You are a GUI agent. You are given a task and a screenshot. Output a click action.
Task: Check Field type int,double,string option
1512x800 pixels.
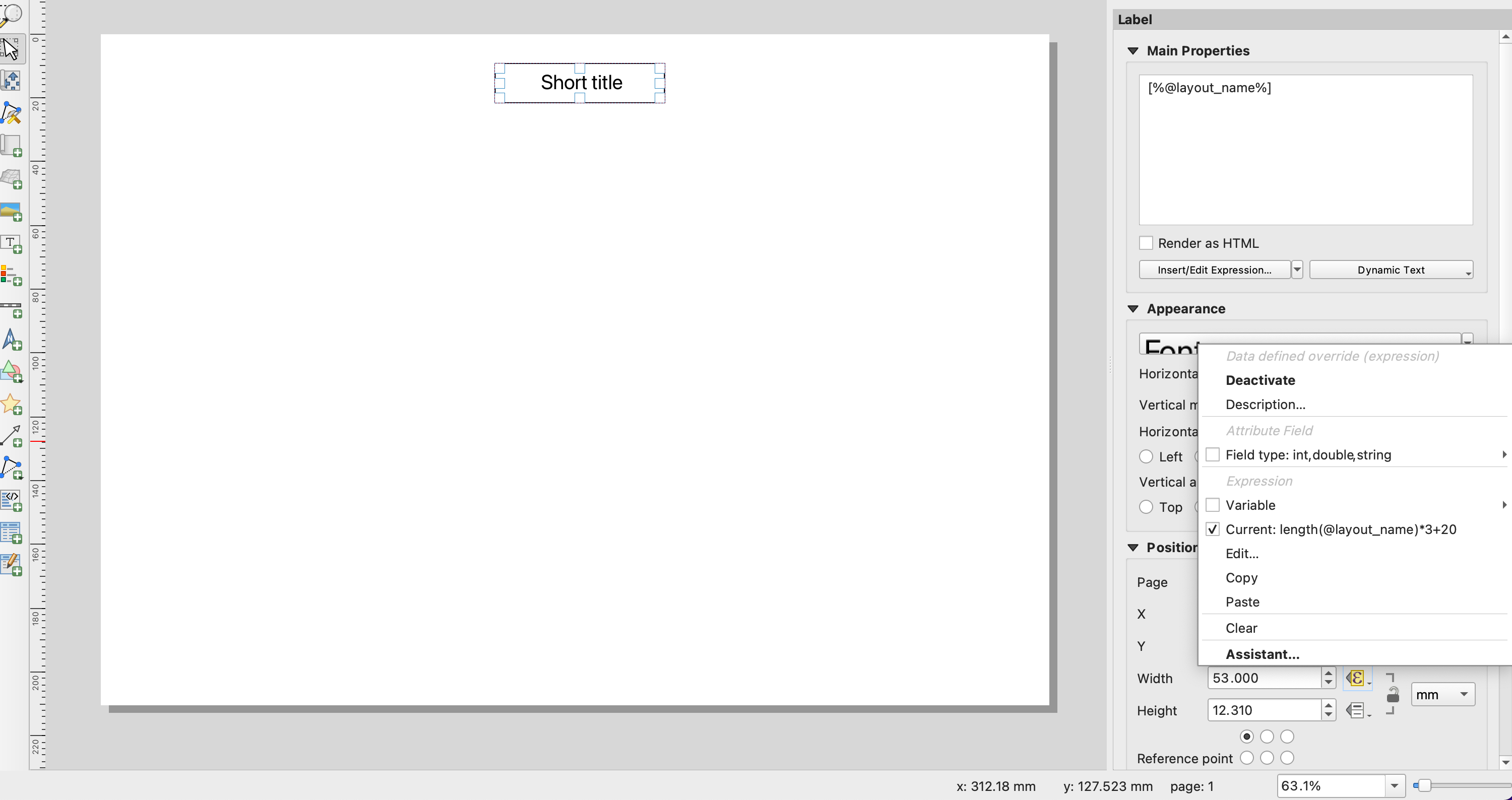1213,455
